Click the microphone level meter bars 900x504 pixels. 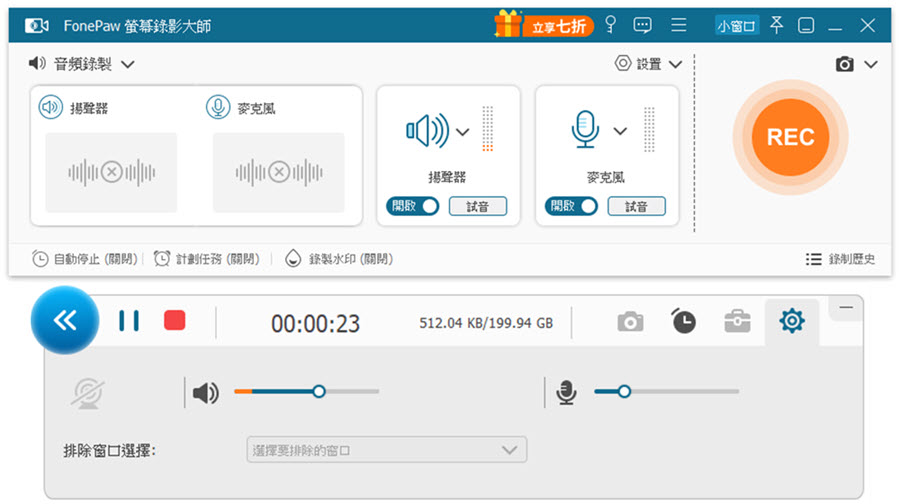(x=649, y=129)
